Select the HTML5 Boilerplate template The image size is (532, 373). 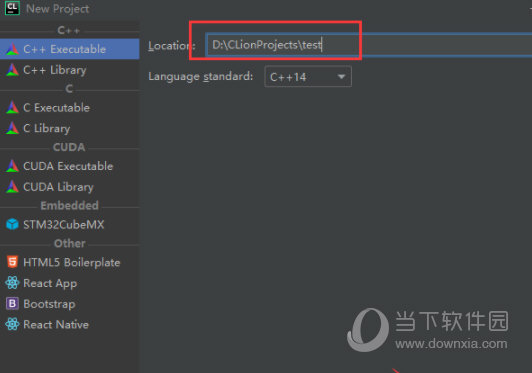tap(70, 262)
